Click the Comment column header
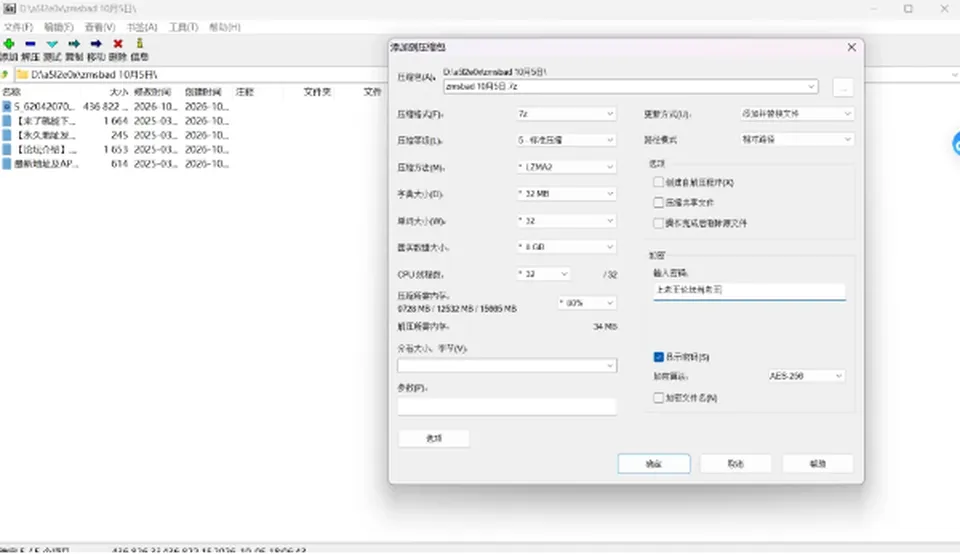 (x=244, y=92)
